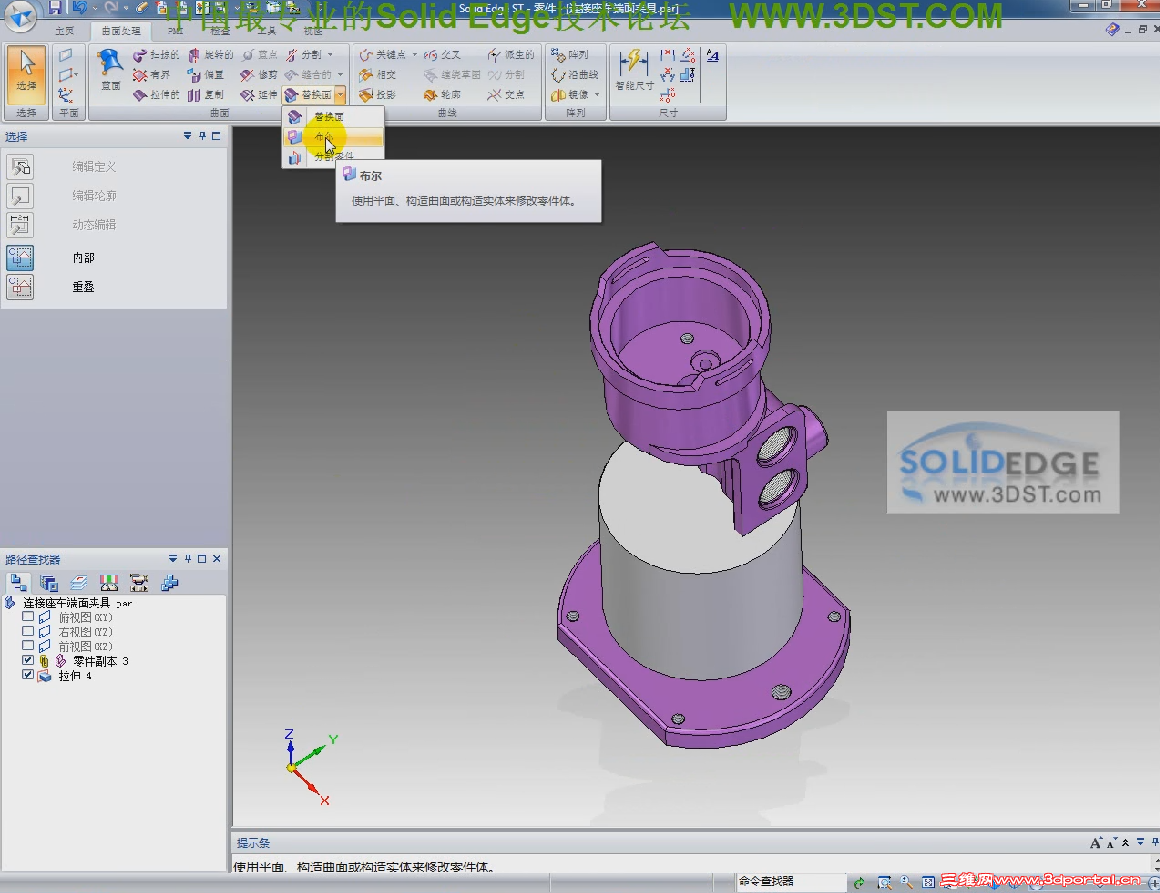Choose the 拉伸的 extruded surface command
The image size is (1160, 893).
click(155, 95)
